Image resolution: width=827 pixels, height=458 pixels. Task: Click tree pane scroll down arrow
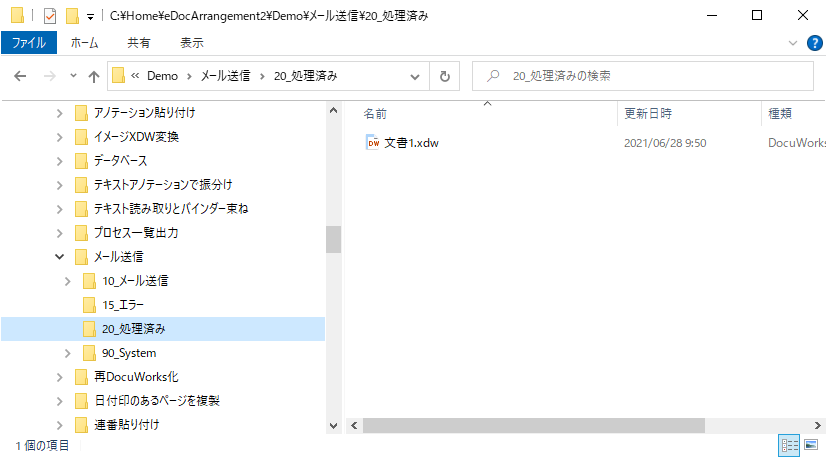click(x=333, y=426)
